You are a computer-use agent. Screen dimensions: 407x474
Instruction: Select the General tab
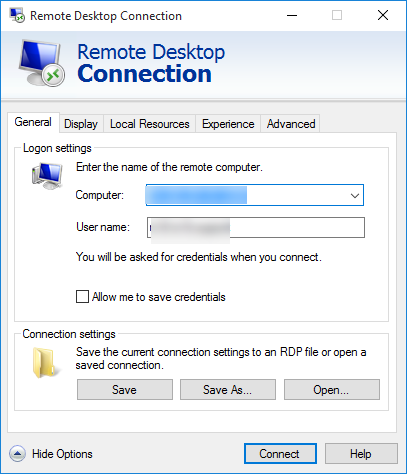point(33,122)
